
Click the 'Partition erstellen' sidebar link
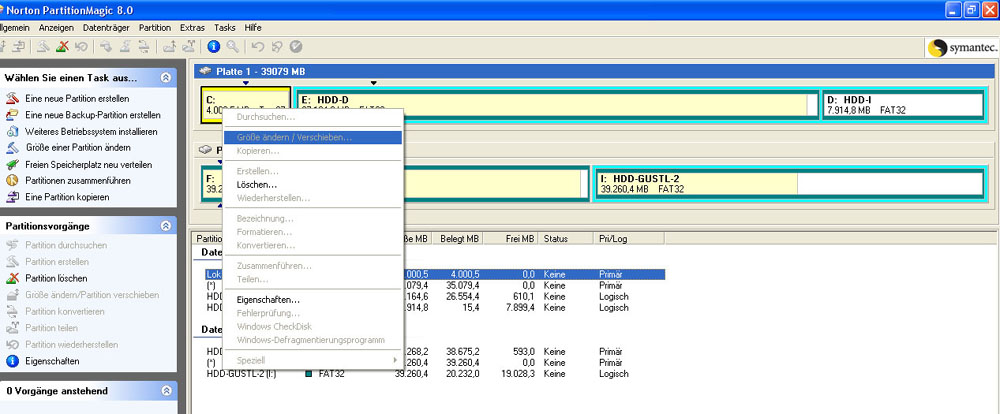pos(57,262)
